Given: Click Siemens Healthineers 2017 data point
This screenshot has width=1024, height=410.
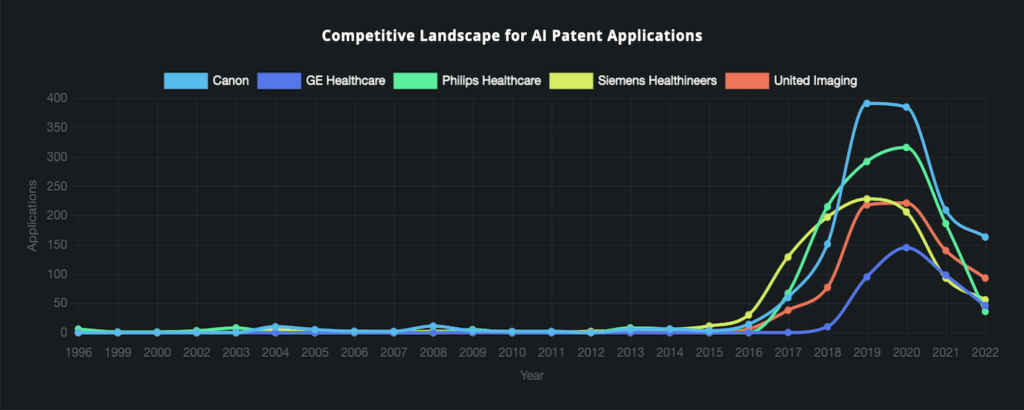Looking at the screenshot, I should pos(788,257).
